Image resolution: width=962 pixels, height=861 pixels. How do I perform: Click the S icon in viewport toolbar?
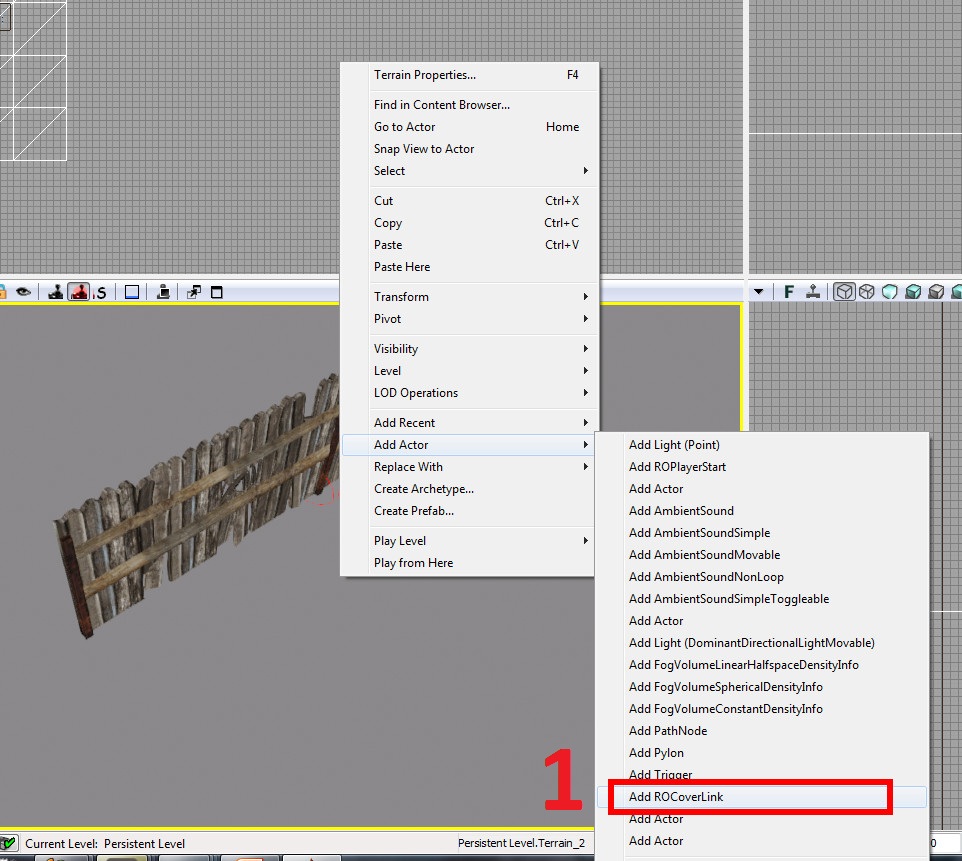pos(101,292)
